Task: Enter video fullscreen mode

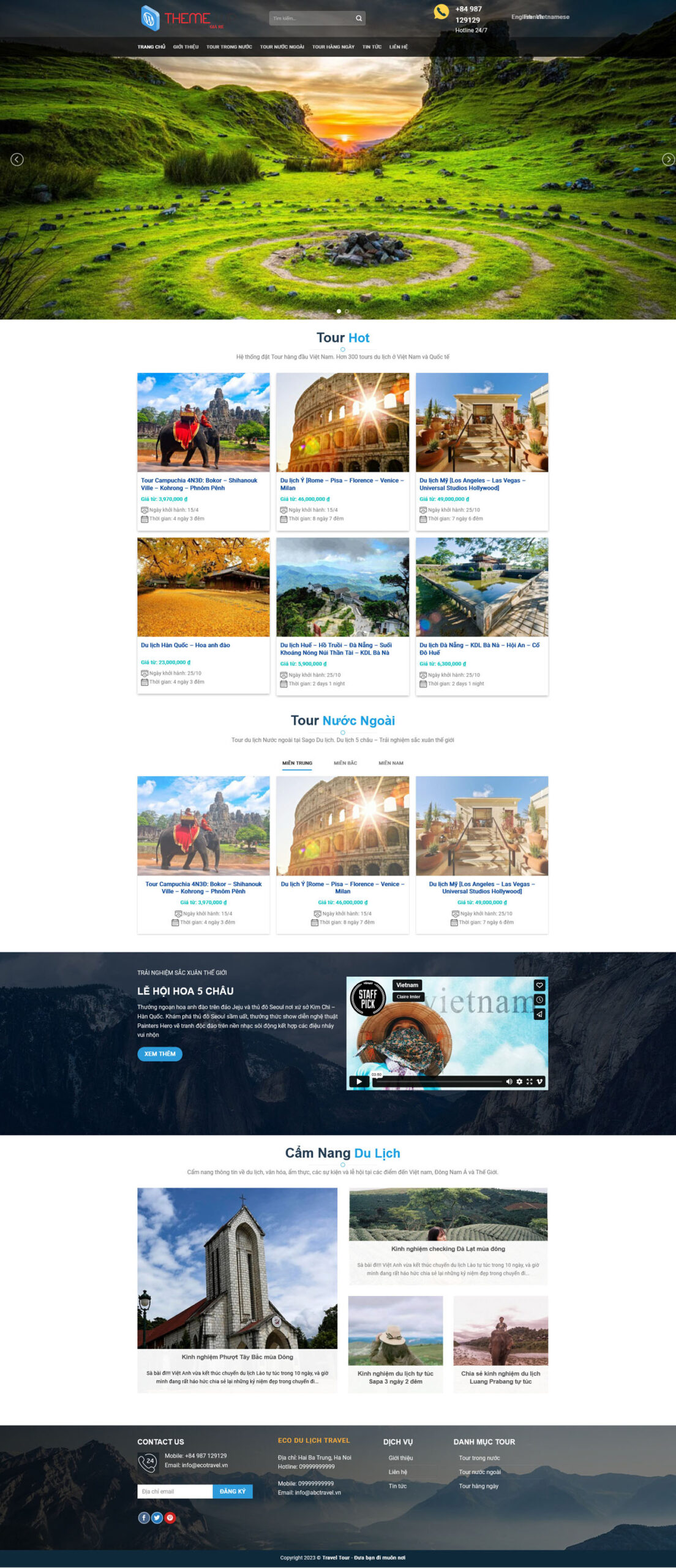Action: coord(529,1081)
